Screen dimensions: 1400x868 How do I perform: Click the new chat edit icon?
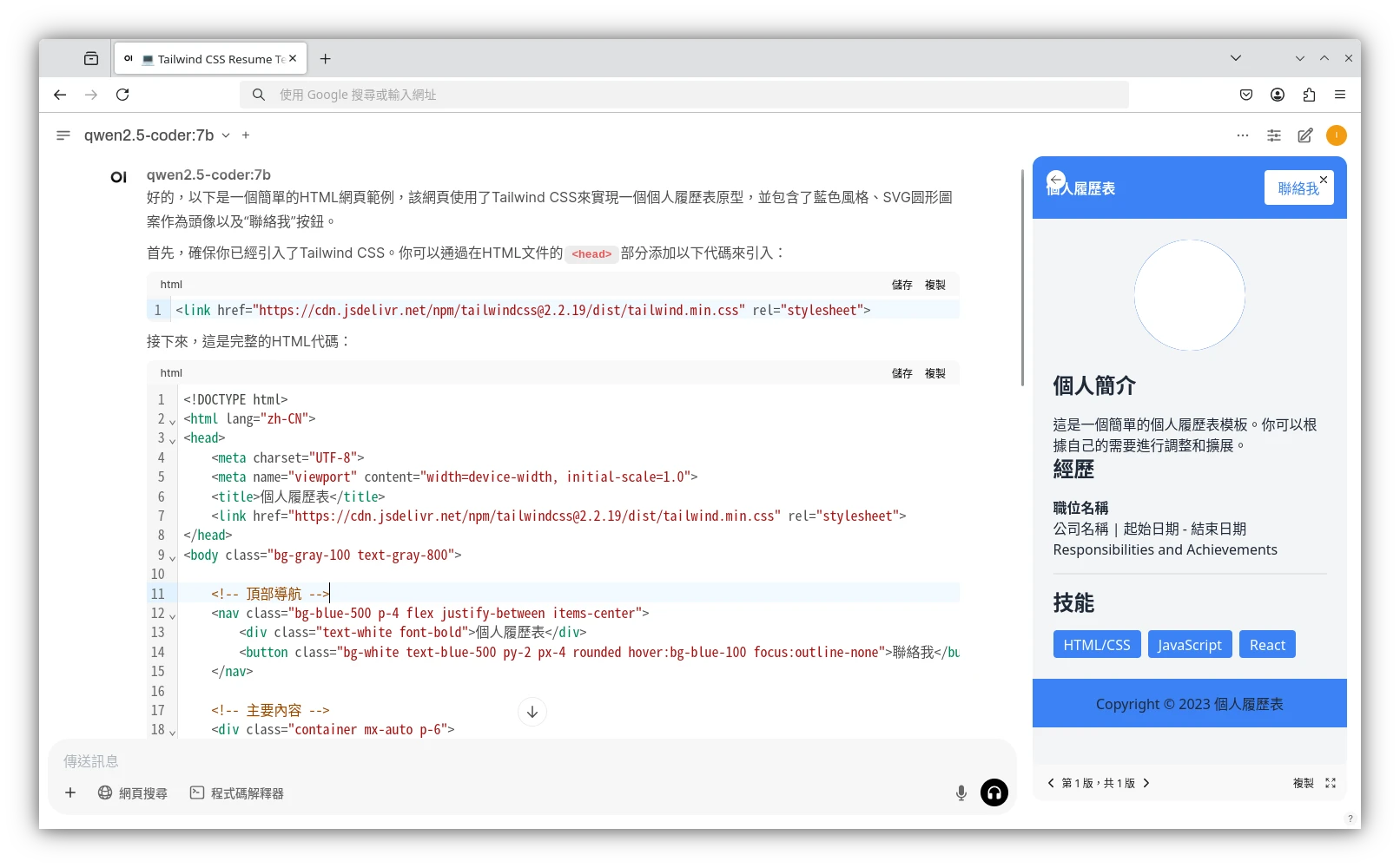(1304, 135)
